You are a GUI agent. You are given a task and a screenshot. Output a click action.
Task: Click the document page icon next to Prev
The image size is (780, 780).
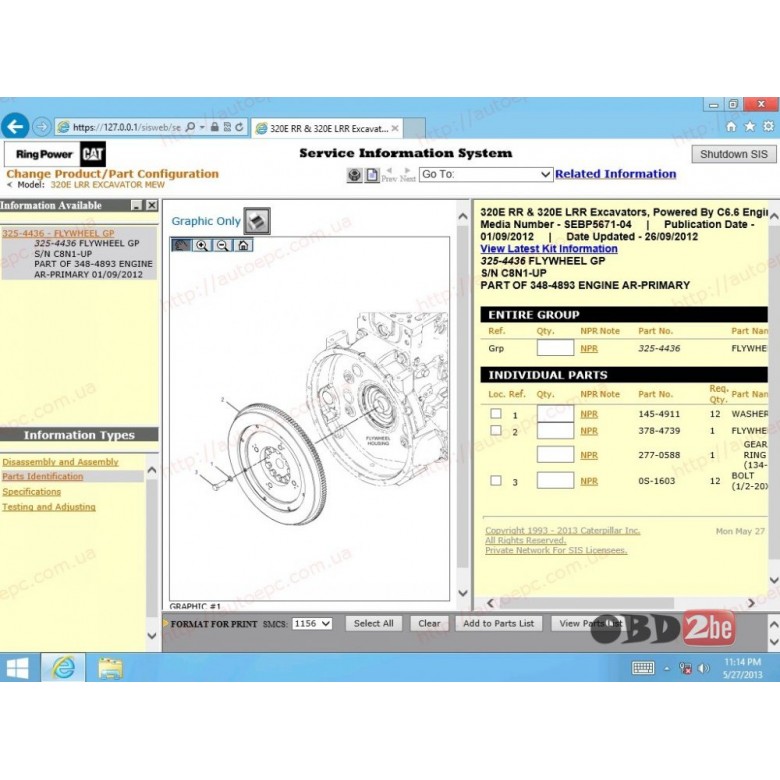tap(372, 175)
